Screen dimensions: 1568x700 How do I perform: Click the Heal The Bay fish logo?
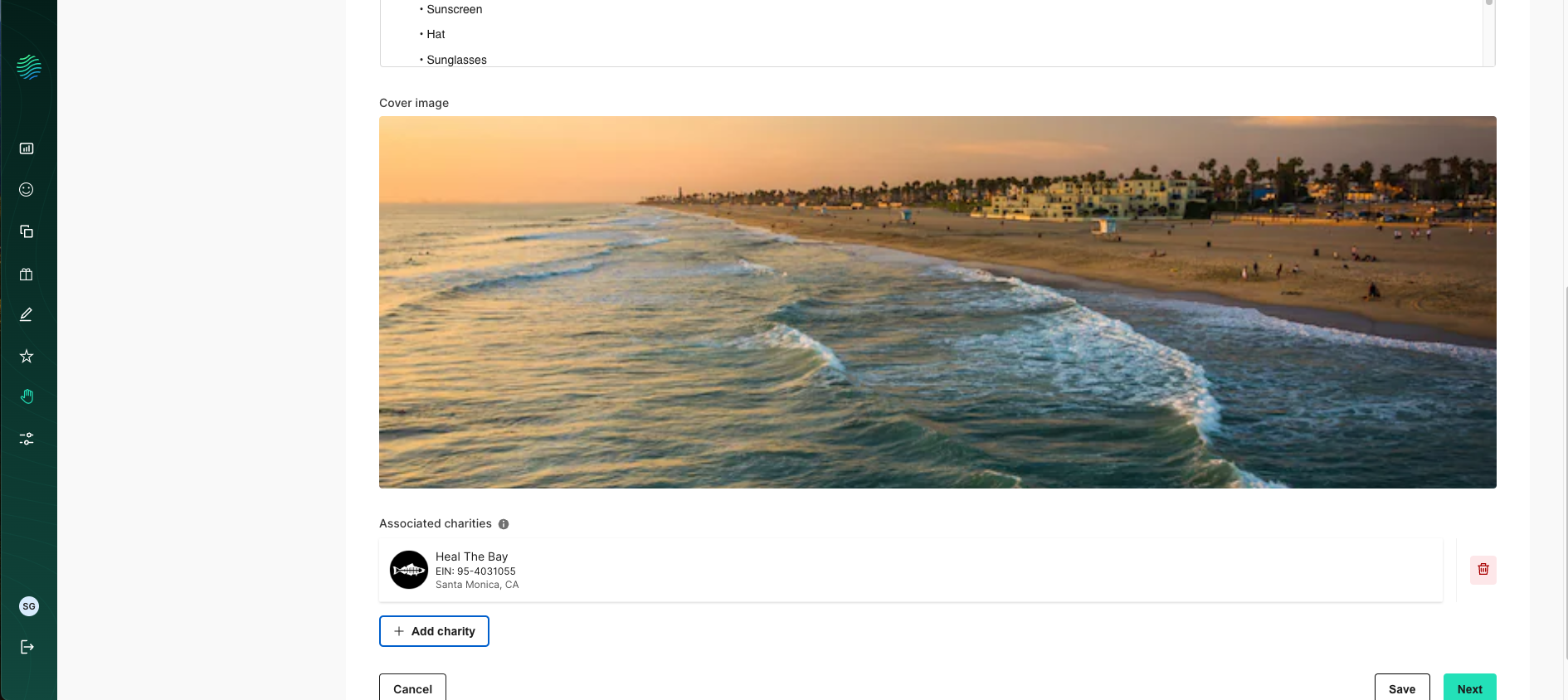point(409,570)
